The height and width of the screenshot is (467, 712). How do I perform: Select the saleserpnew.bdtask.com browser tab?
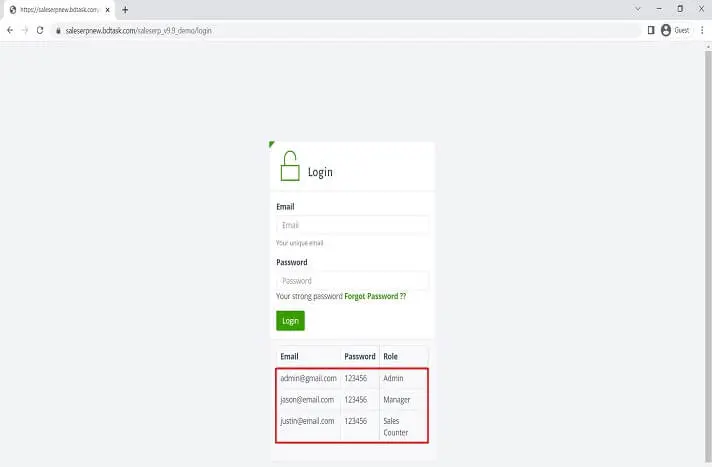coord(59,10)
